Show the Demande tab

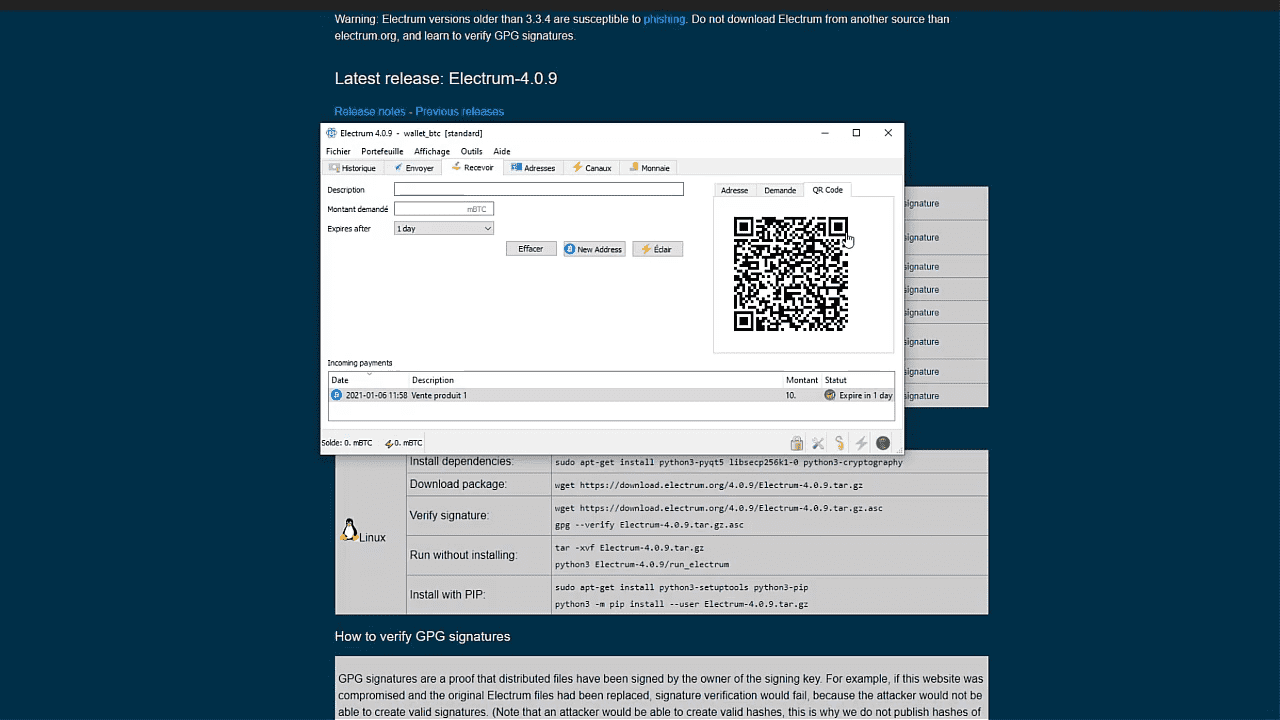780,190
